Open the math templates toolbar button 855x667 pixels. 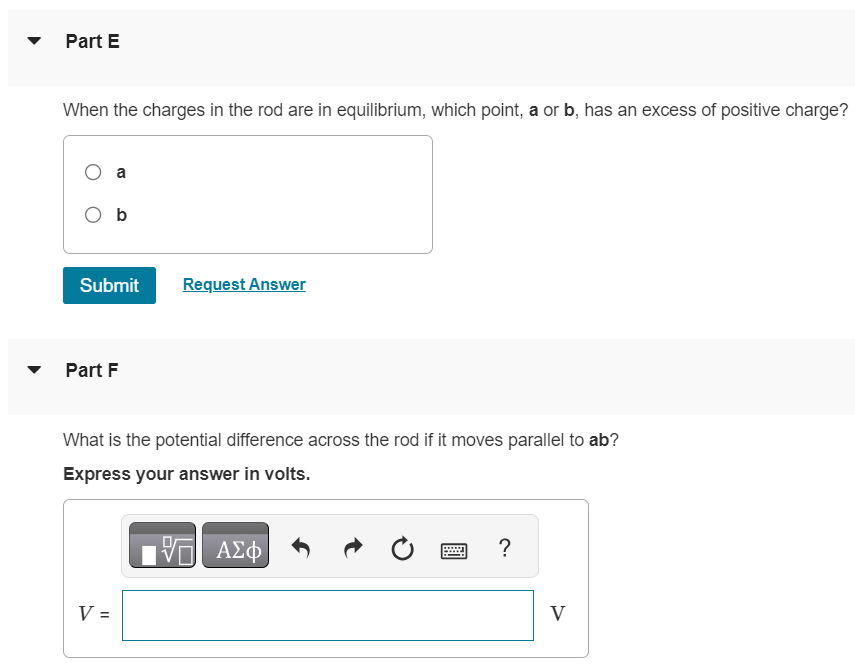click(162, 545)
